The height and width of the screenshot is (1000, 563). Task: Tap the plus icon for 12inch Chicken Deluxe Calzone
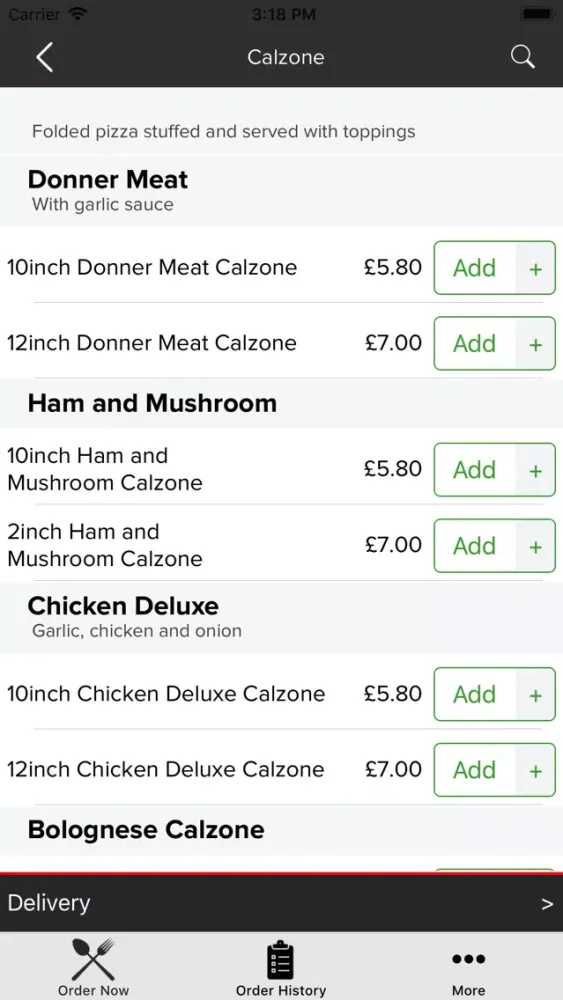[x=536, y=771]
